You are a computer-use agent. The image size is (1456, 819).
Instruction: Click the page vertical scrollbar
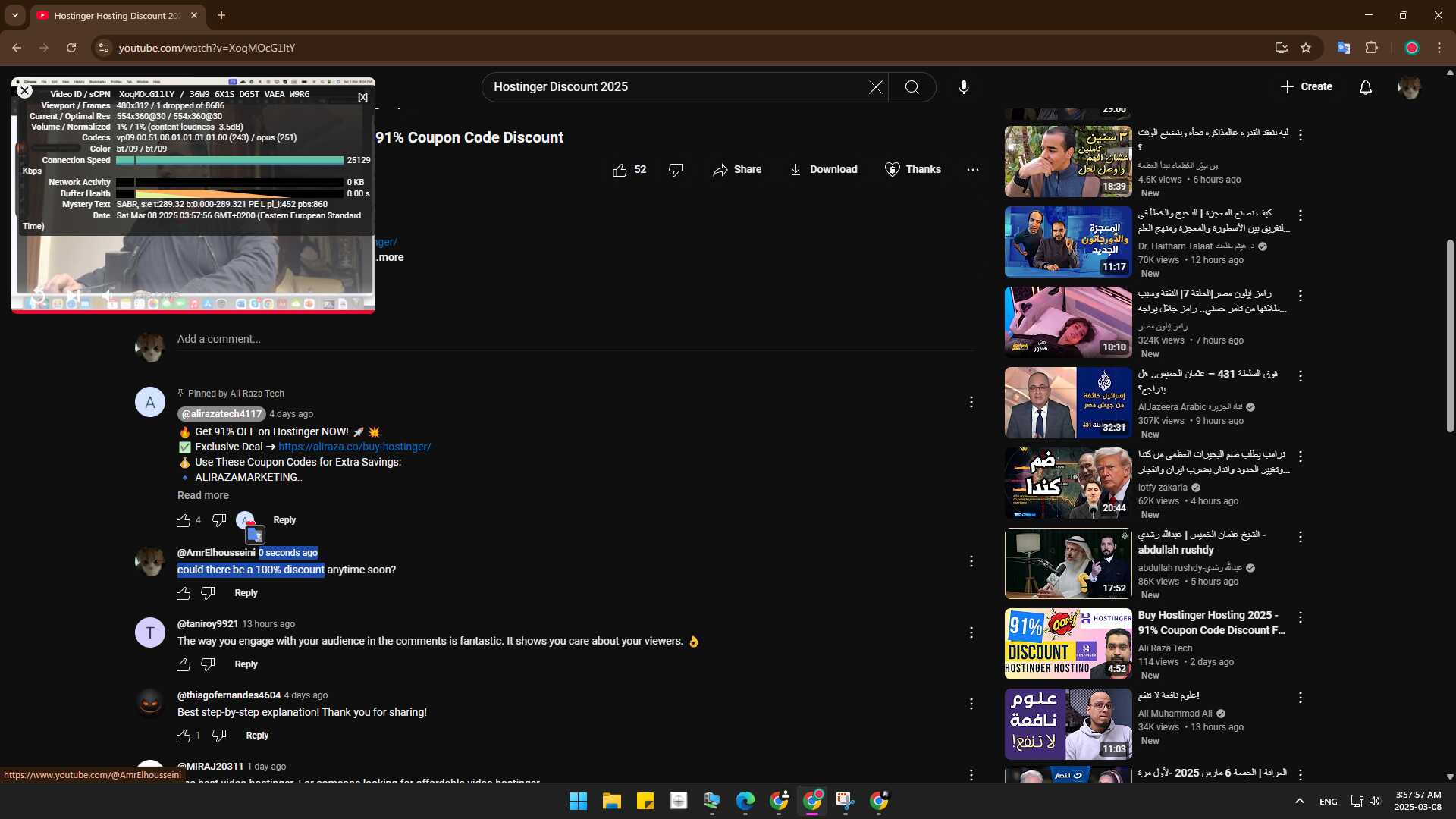[x=1450, y=337]
